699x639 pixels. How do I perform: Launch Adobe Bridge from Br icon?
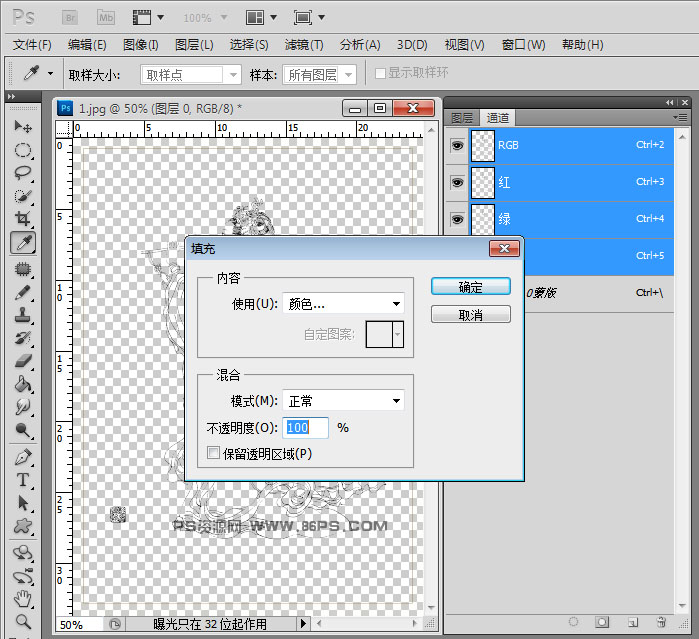70,18
